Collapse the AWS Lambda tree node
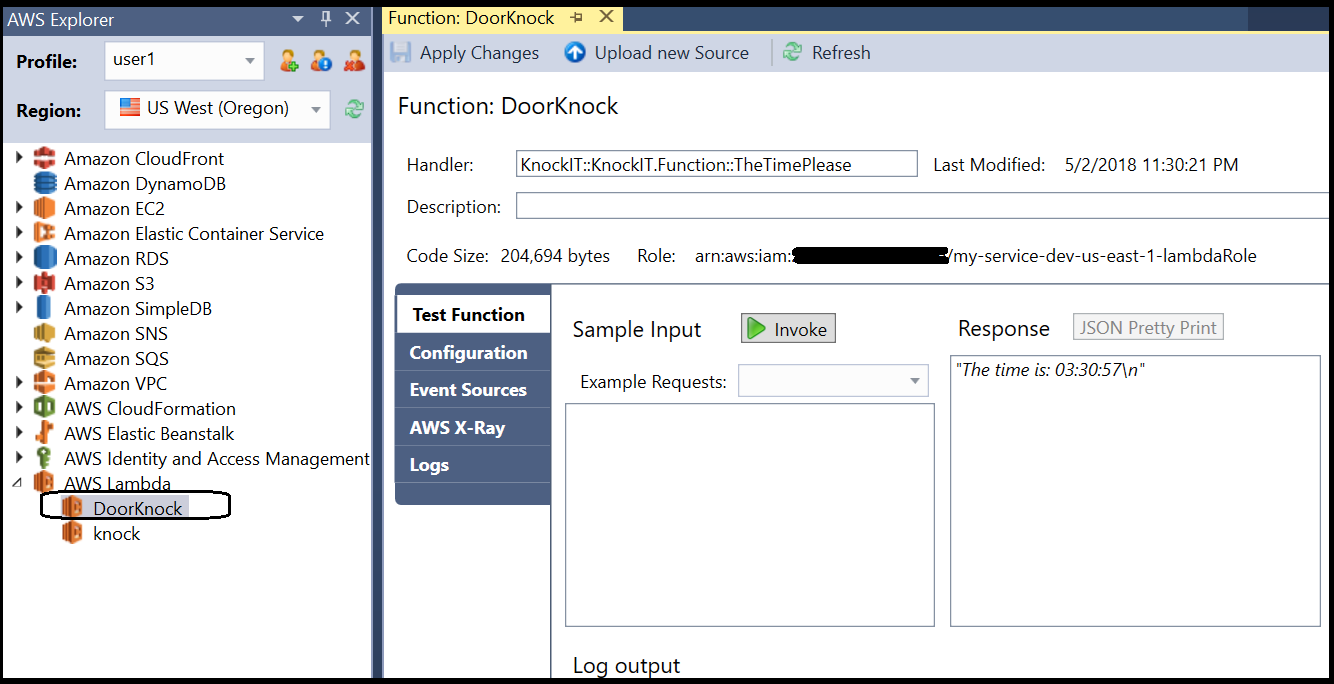This screenshot has width=1334, height=684. 19,484
